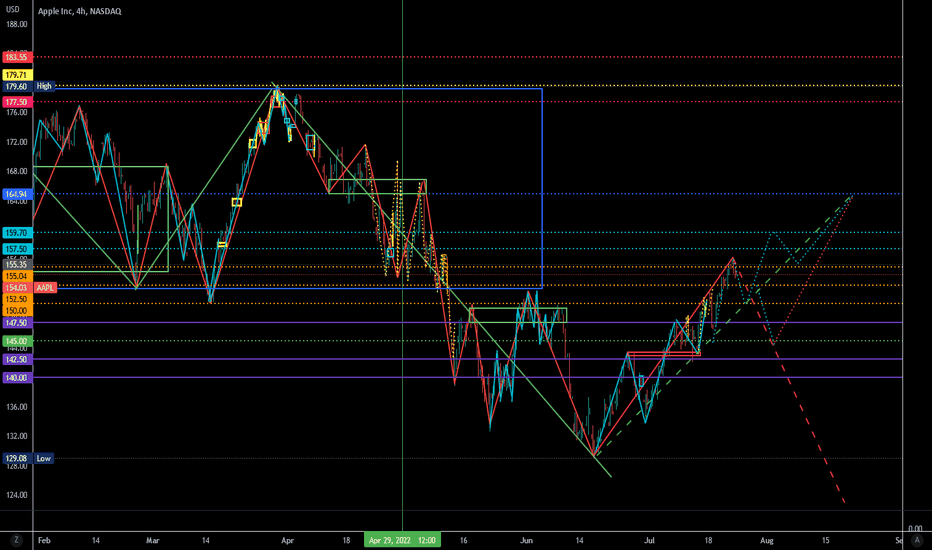Image resolution: width=932 pixels, height=550 pixels.
Task: Click the purple 147.50 price label
Action: coord(17,323)
